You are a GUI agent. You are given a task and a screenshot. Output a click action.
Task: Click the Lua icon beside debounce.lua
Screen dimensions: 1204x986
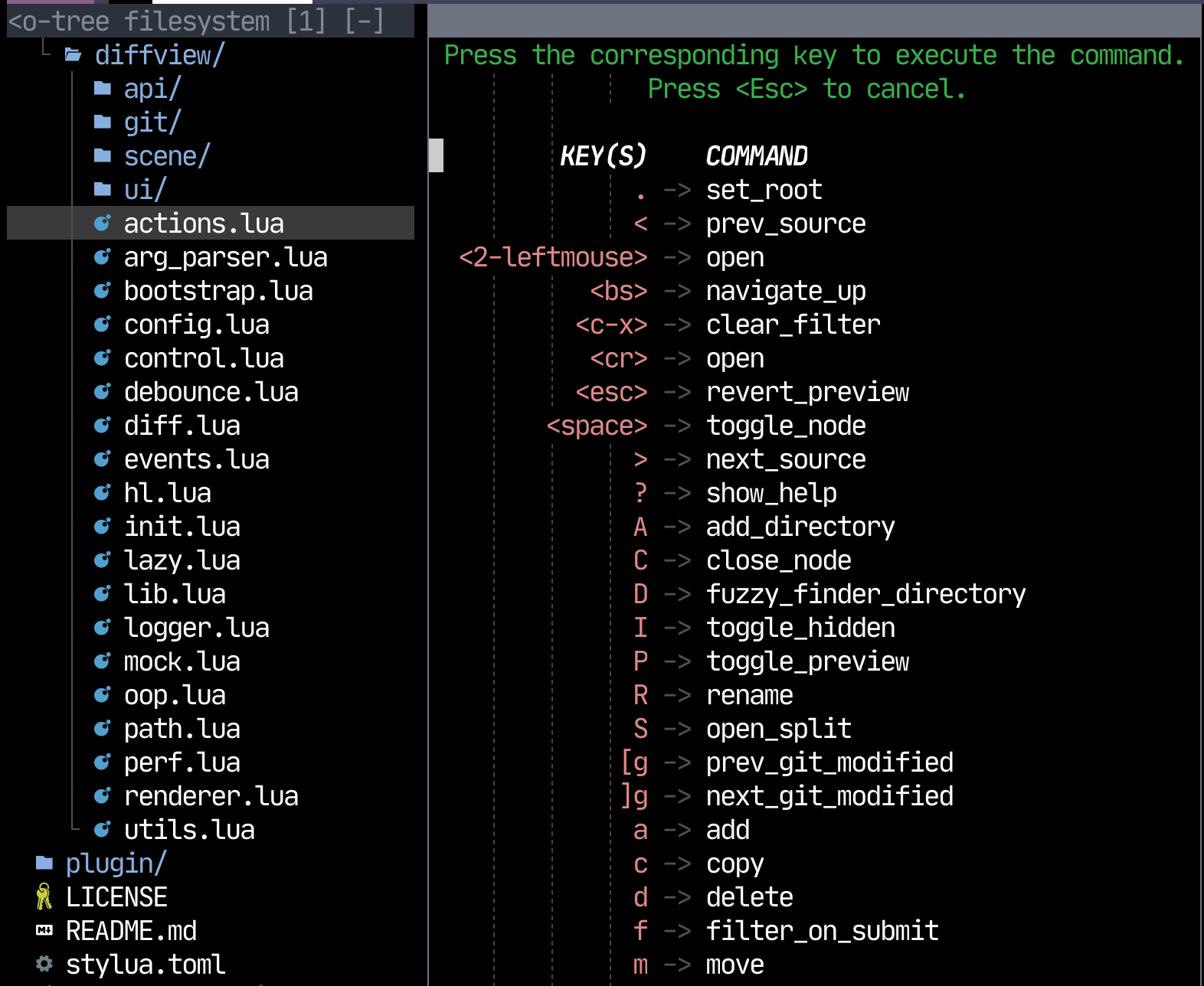coord(103,392)
